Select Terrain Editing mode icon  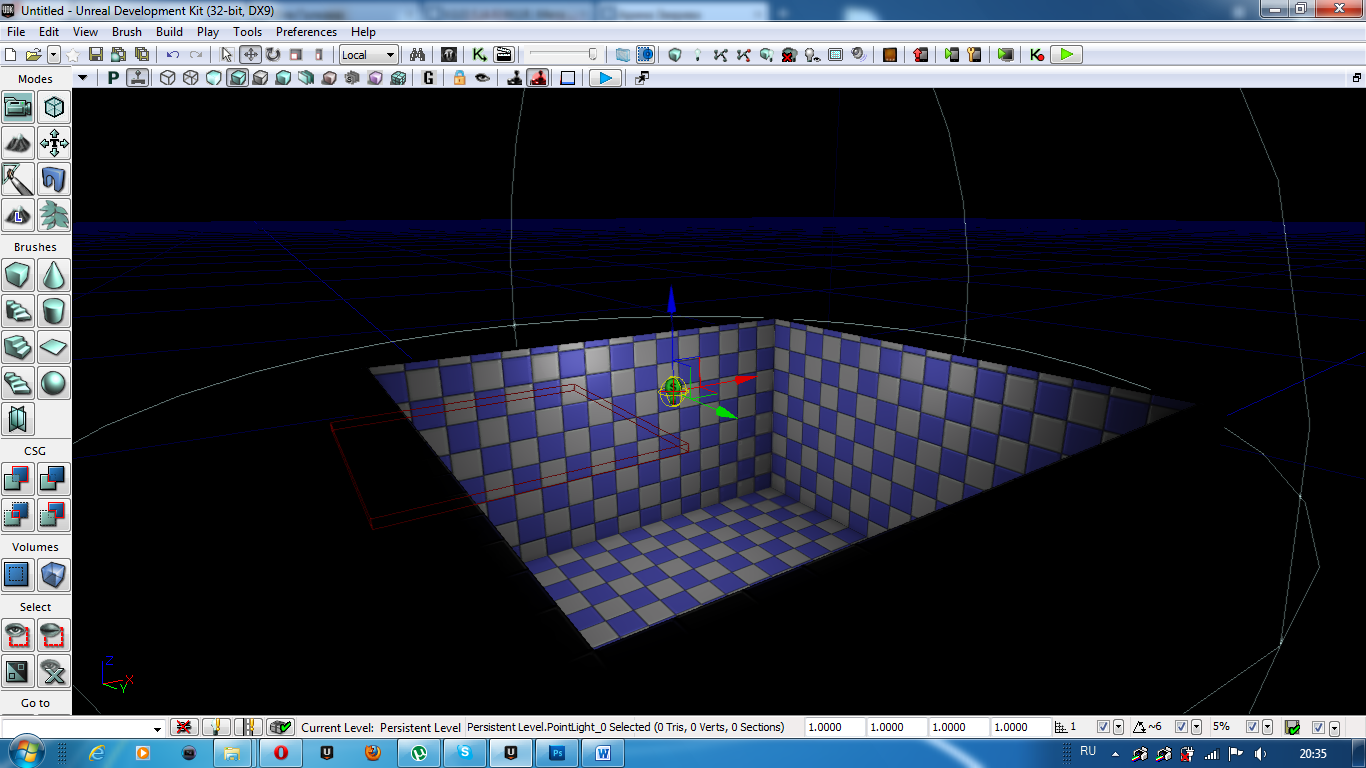(x=18, y=143)
